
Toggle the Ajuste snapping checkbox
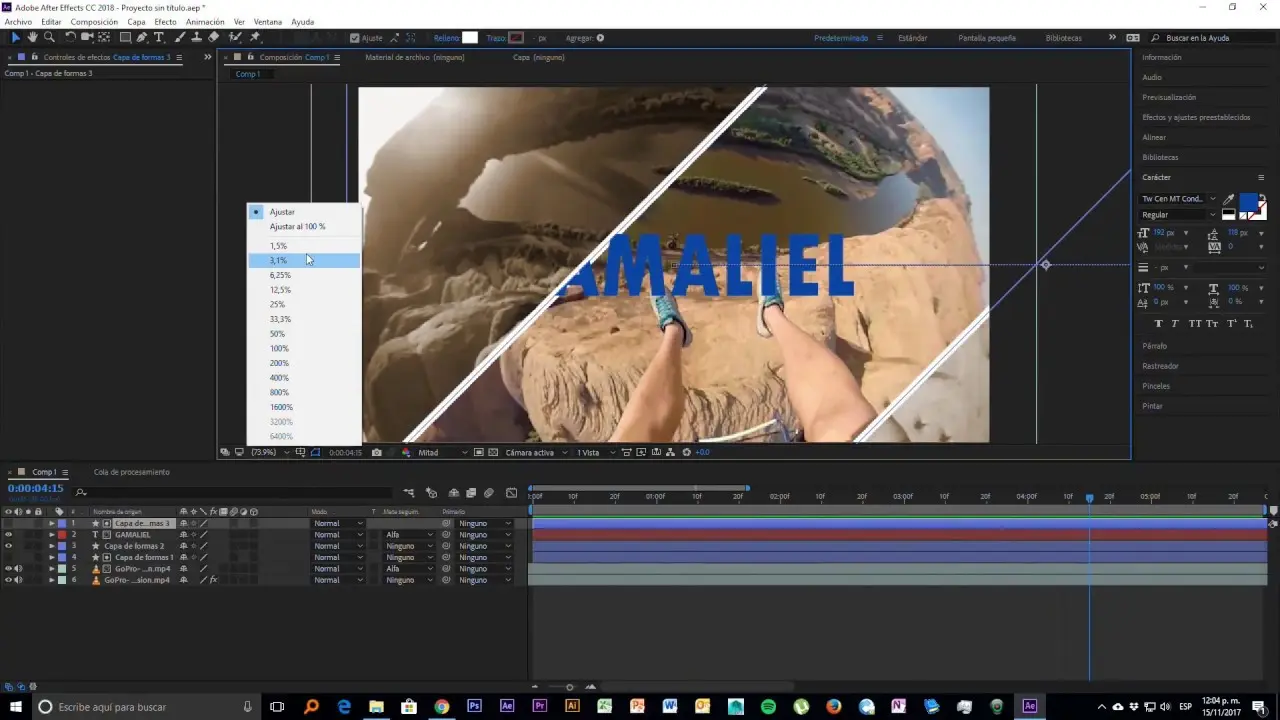[355, 38]
